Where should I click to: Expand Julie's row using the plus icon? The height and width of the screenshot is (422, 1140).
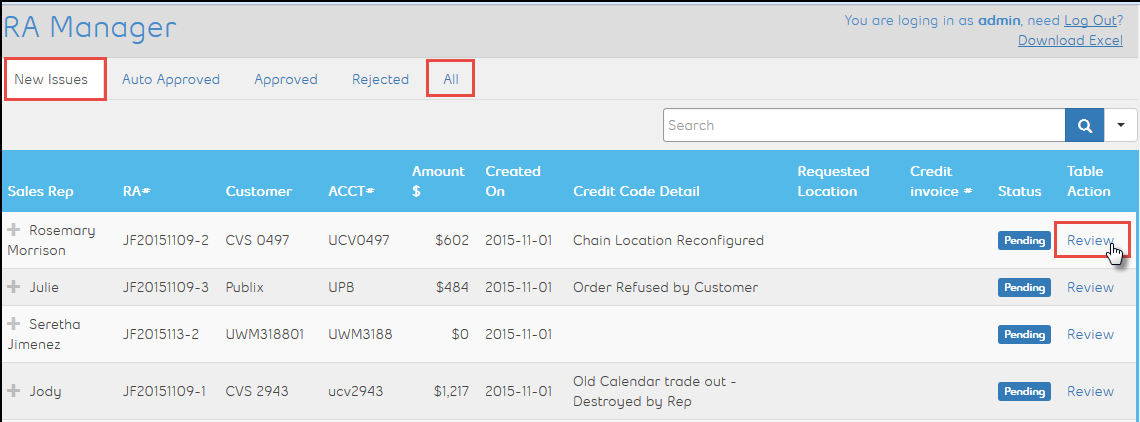click(14, 287)
